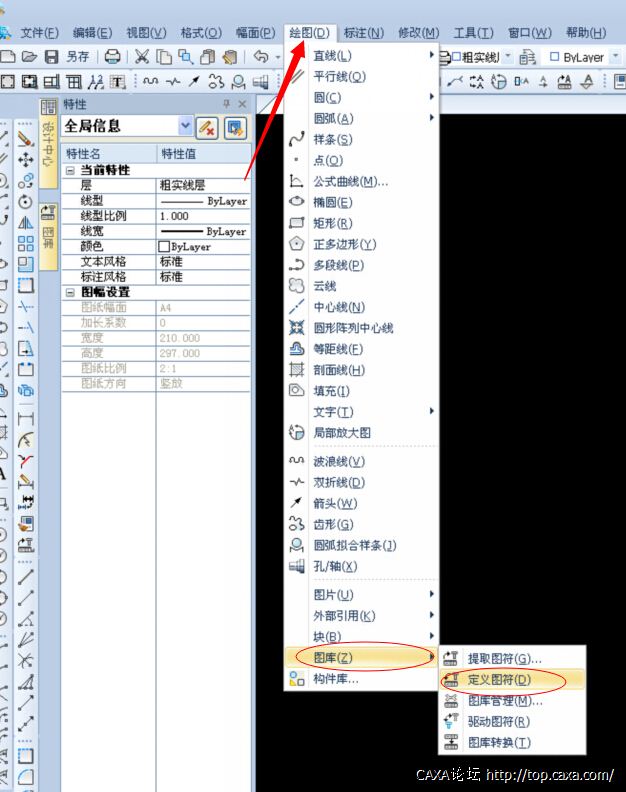The width and height of the screenshot is (626, 792).
Task: Select 矩形(R) from draw menu
Action: click(x=362, y=223)
